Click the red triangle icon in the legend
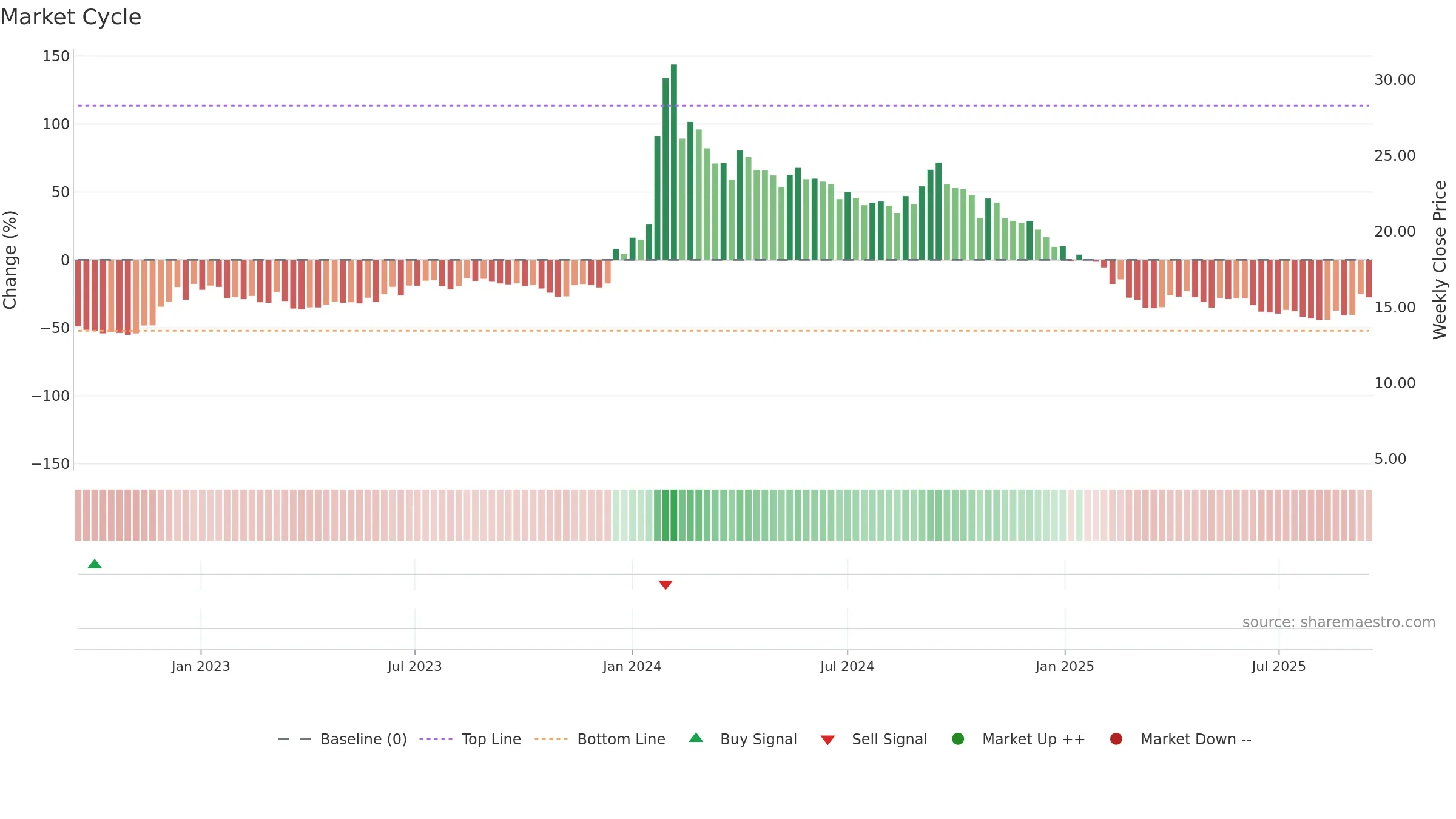This screenshot has width=1456, height=819. click(828, 740)
